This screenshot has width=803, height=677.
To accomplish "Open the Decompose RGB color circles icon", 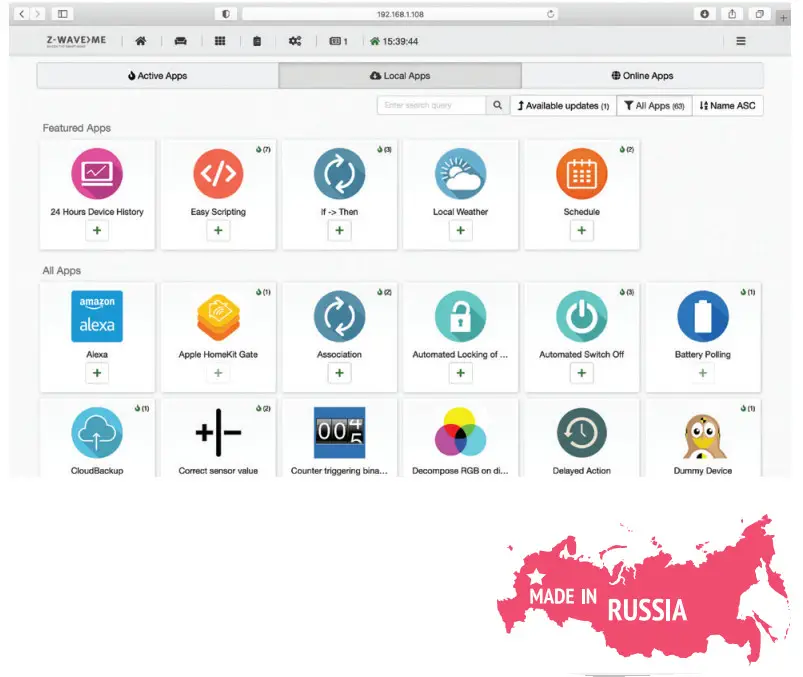I will (x=460, y=432).
